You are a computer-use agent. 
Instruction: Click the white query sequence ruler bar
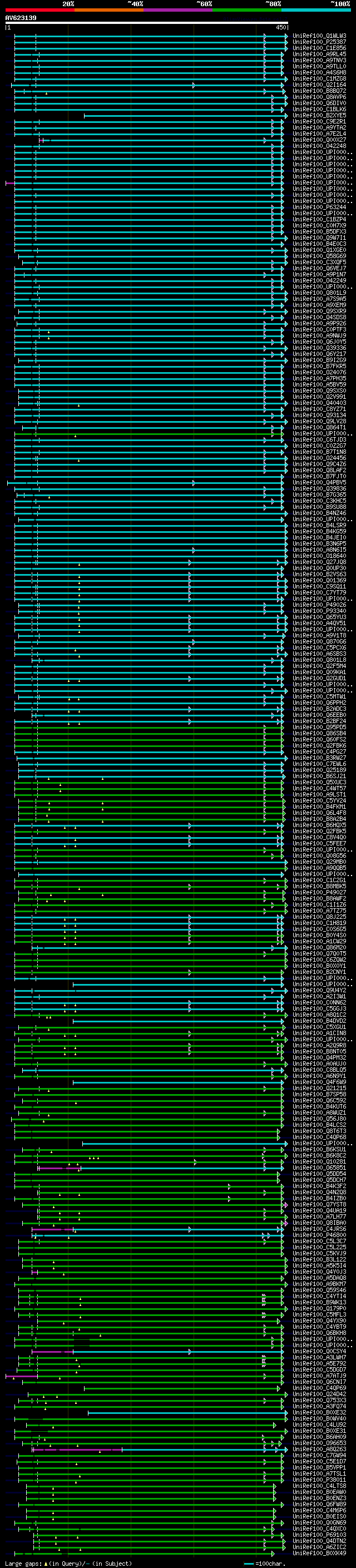[x=146, y=23]
